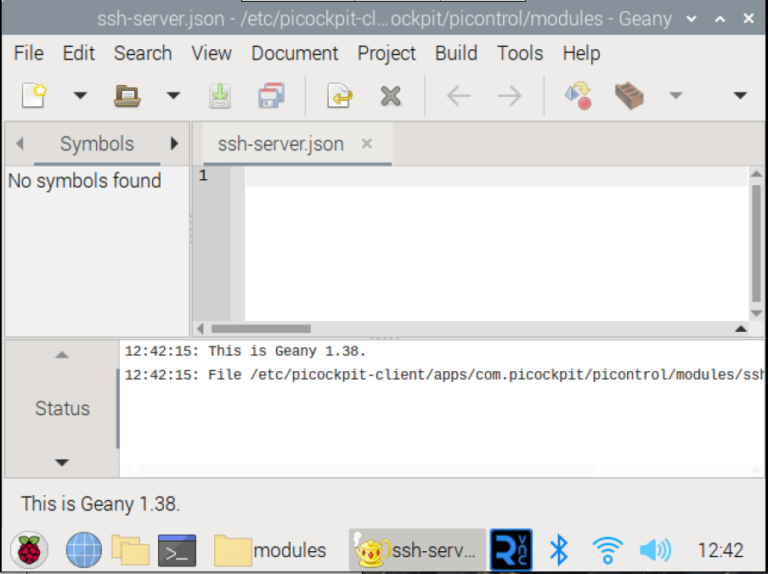Click into editor line 1
Viewport: 768px width, 574px height.
(496, 176)
